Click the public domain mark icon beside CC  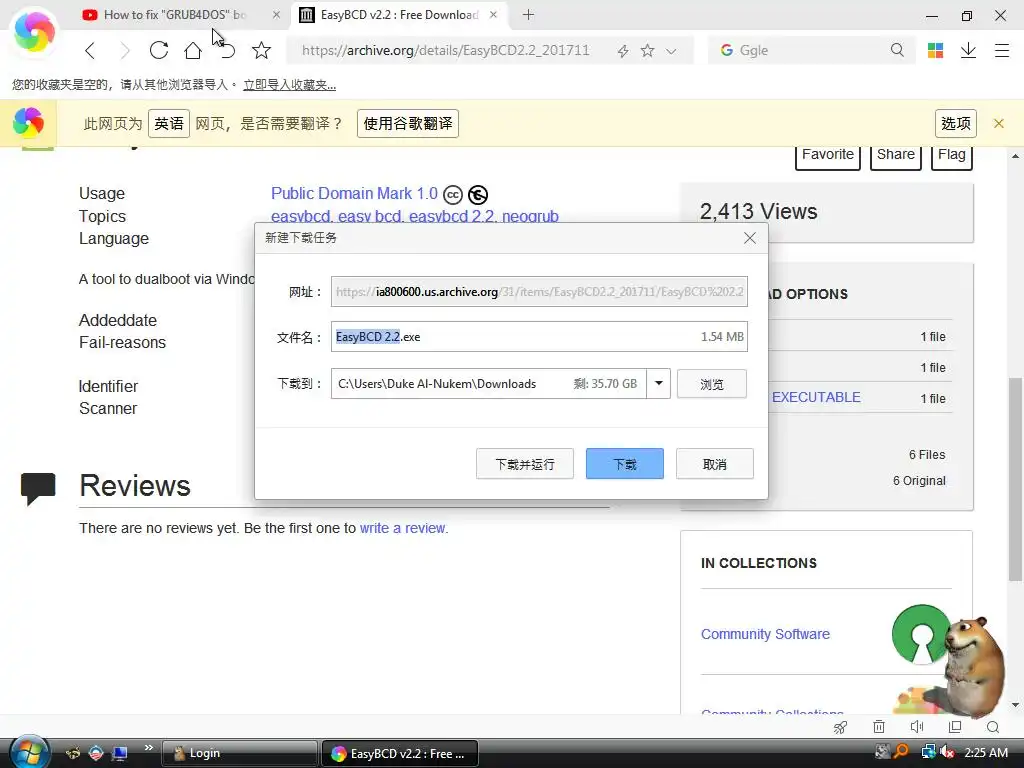[478, 195]
